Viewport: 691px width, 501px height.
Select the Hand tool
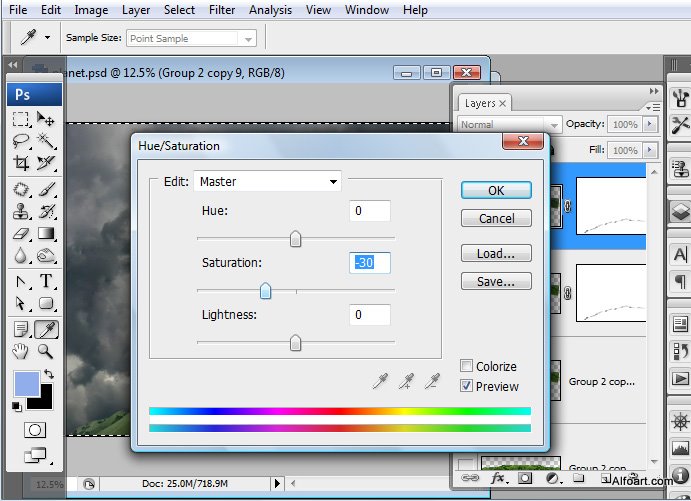[20, 351]
